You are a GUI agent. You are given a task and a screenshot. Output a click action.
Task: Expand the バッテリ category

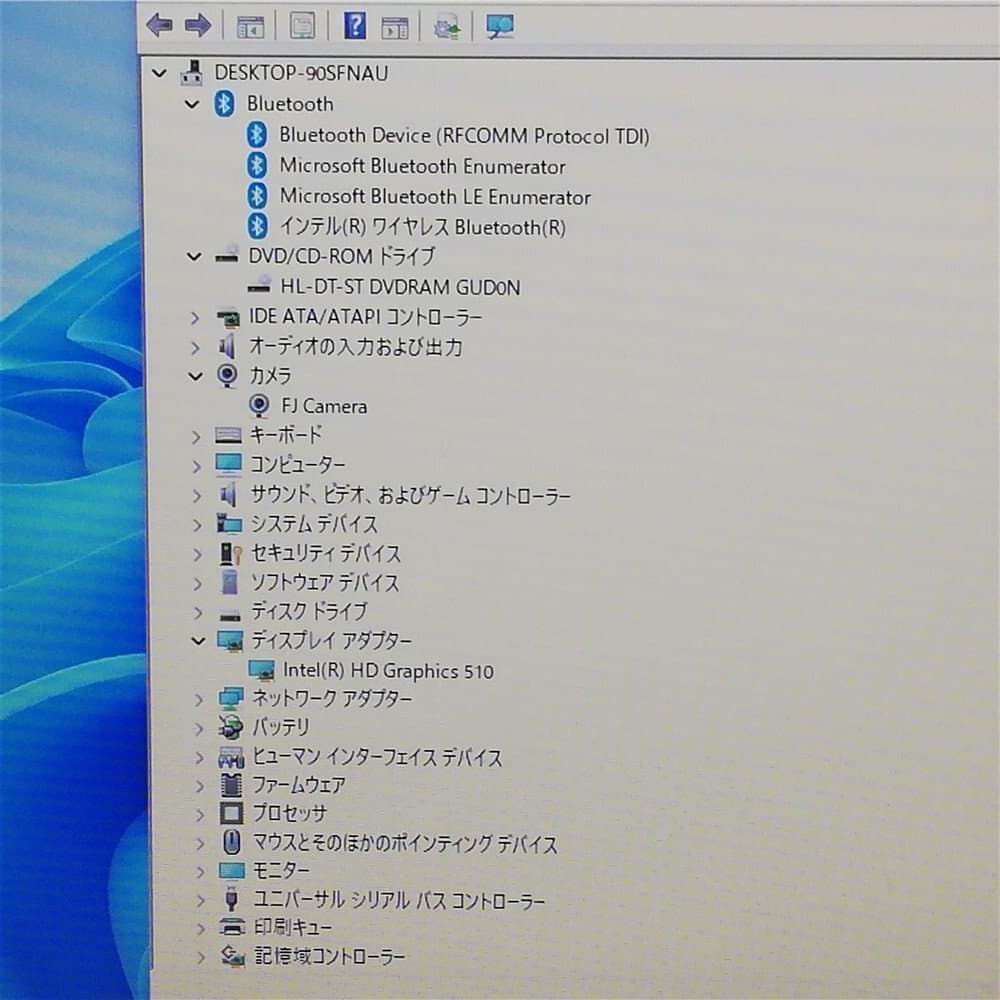[199, 728]
